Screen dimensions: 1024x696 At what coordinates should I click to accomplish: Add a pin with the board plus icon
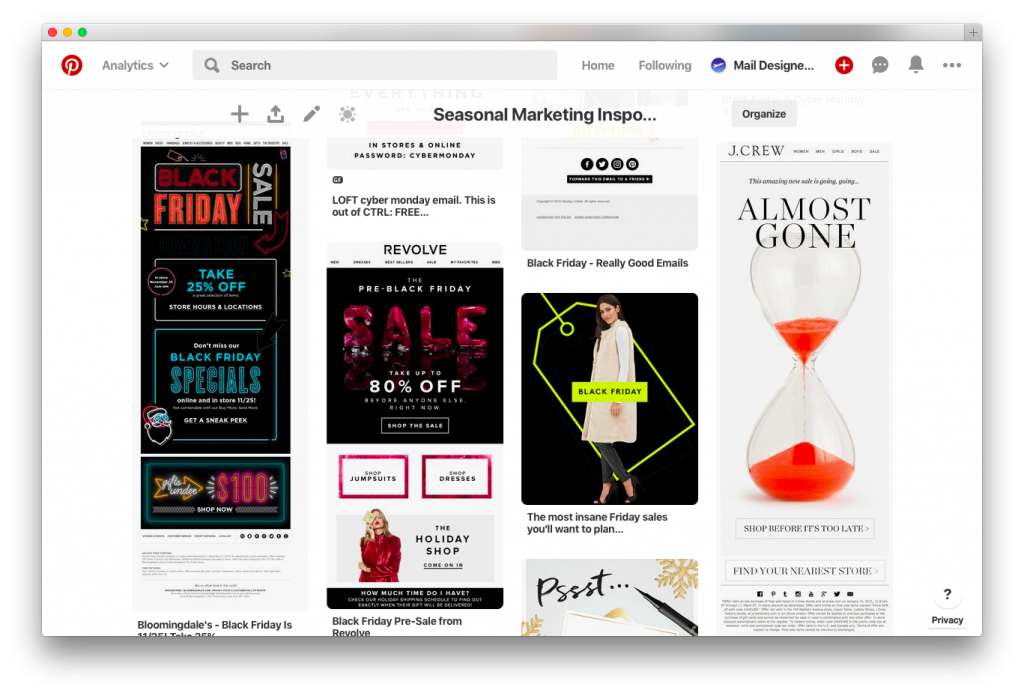tap(240, 114)
